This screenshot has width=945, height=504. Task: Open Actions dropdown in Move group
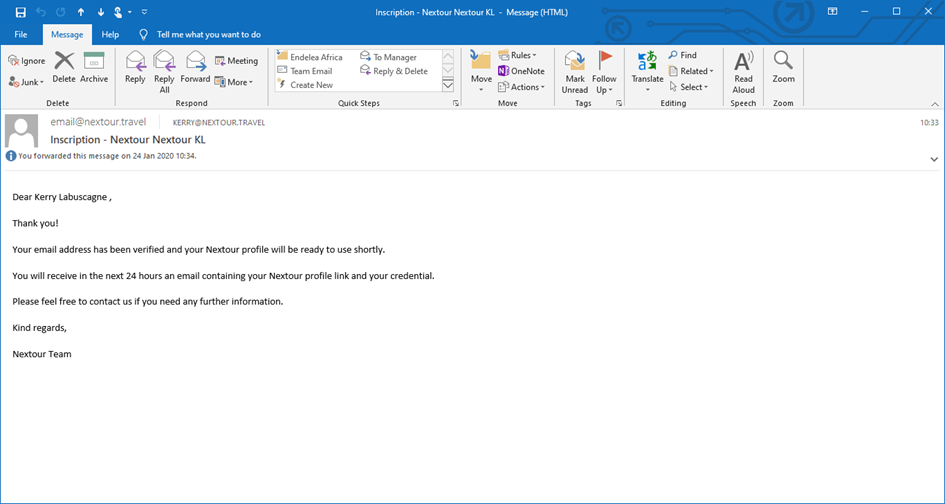pyautogui.click(x=522, y=87)
